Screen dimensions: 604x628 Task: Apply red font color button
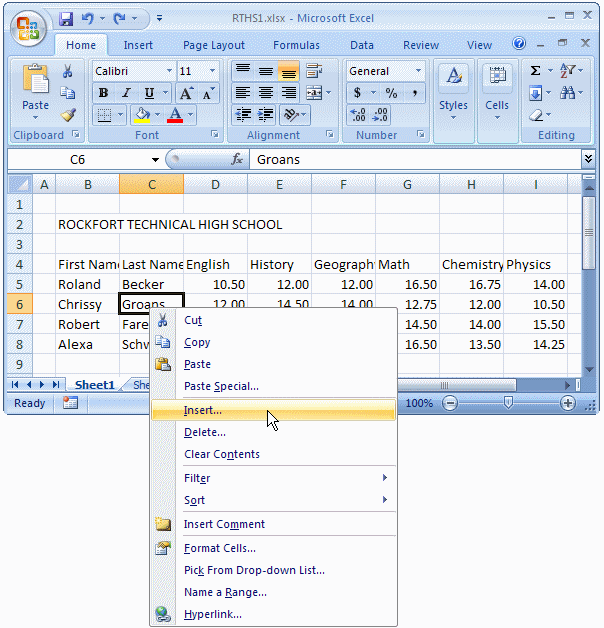click(x=175, y=115)
